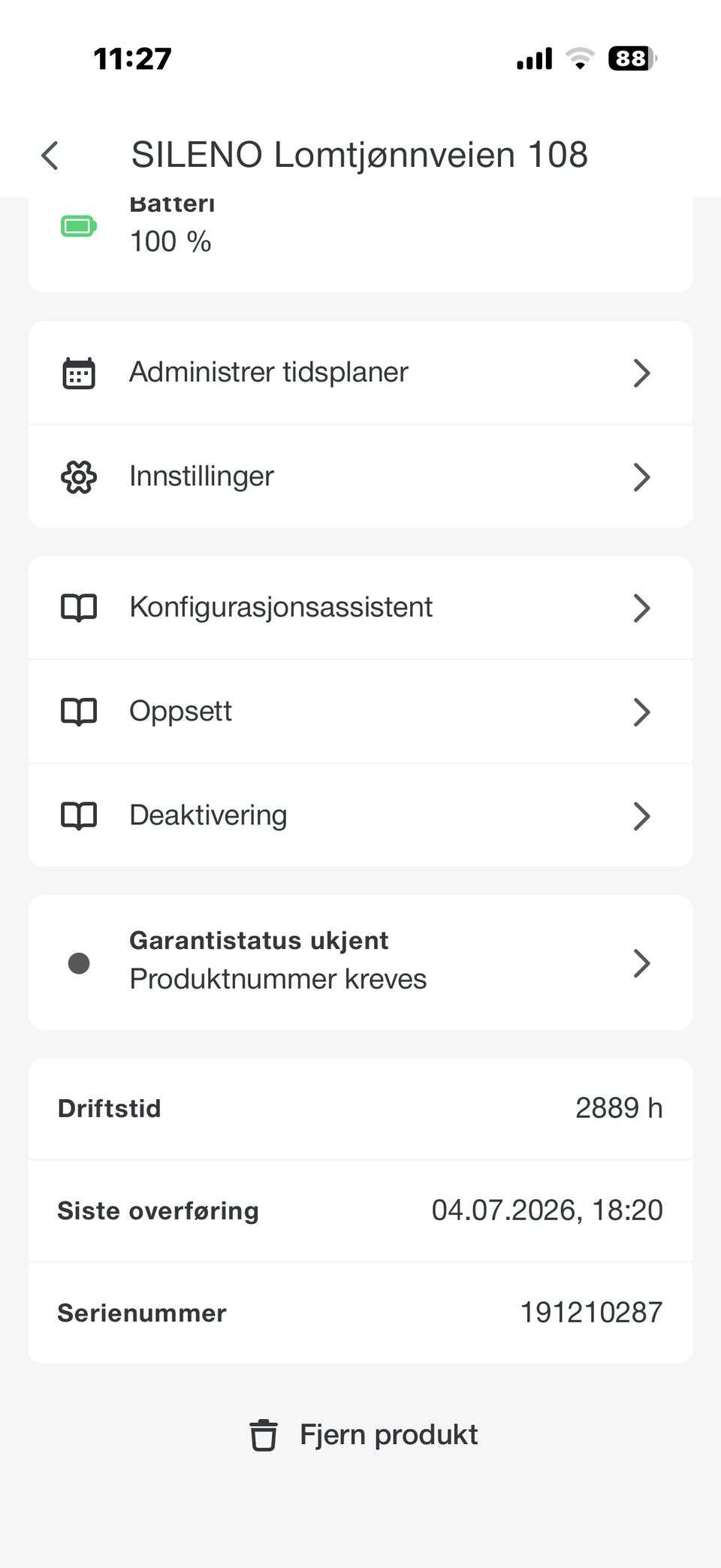
Task: Open the Konfigurasjonsassistent menu entry
Action: click(x=360, y=608)
